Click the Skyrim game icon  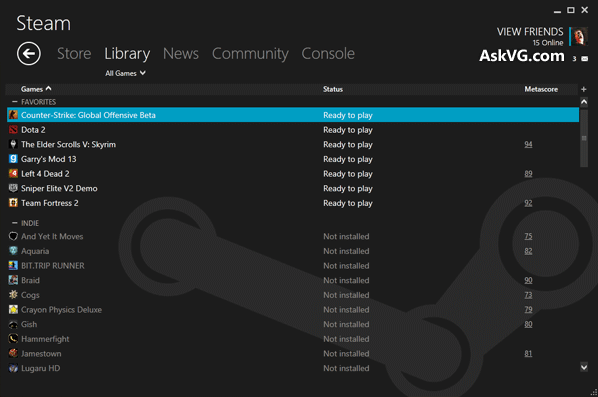coord(13,144)
